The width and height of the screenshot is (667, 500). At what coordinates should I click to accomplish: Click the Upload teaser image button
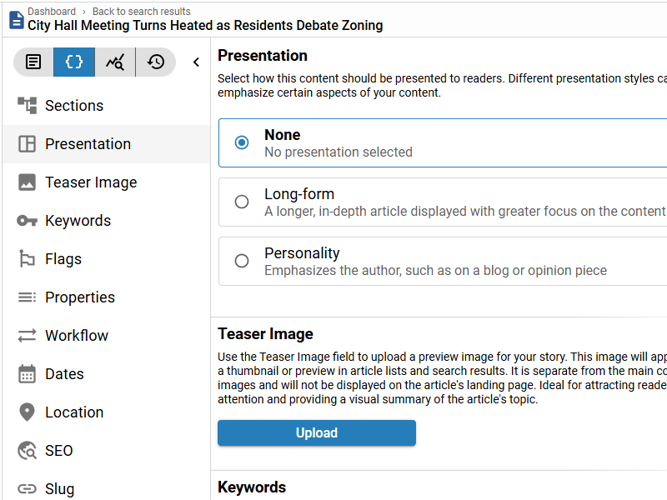(x=316, y=433)
